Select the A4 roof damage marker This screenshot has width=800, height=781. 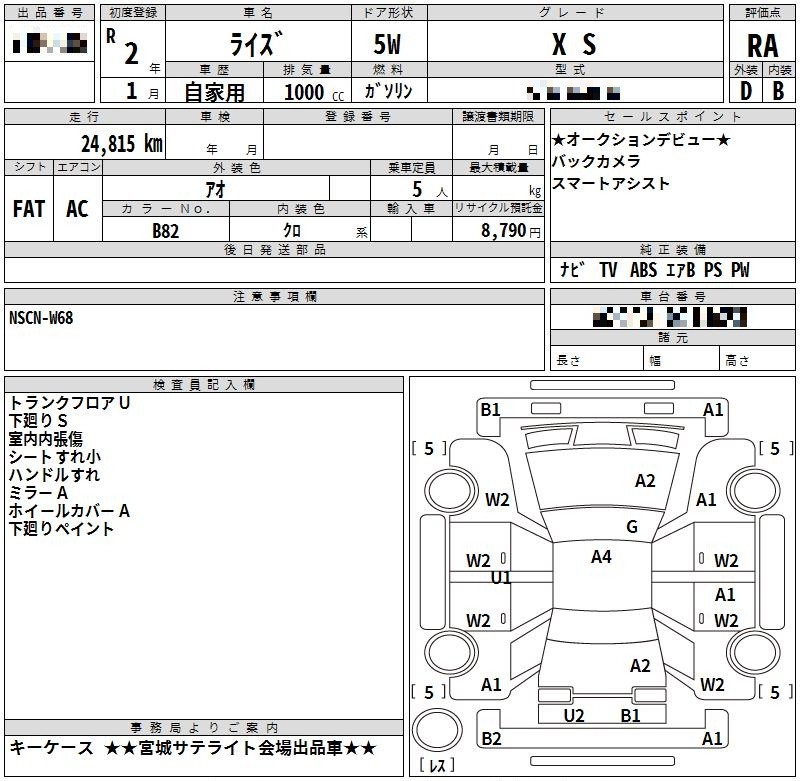tap(601, 557)
